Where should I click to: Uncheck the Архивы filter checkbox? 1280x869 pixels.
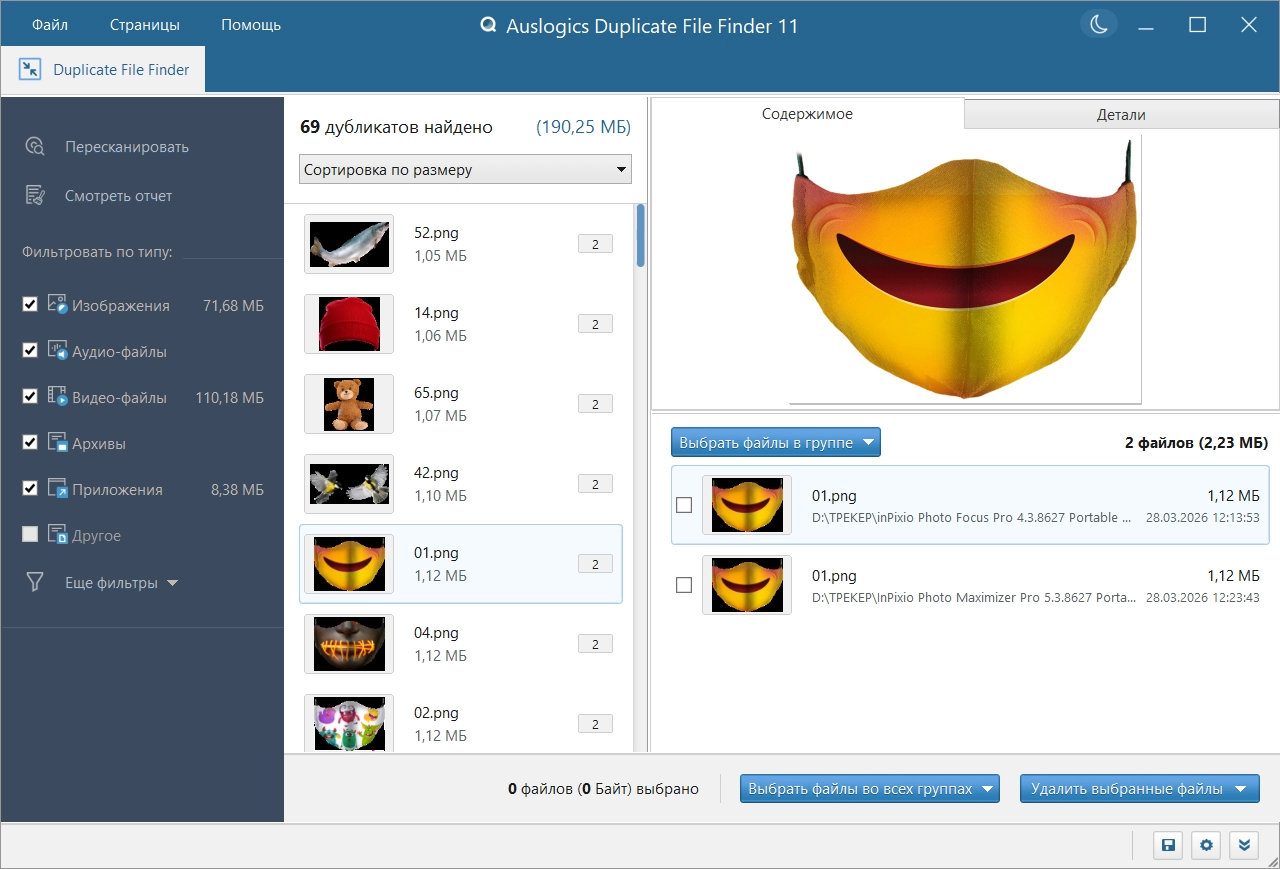pyautogui.click(x=30, y=443)
